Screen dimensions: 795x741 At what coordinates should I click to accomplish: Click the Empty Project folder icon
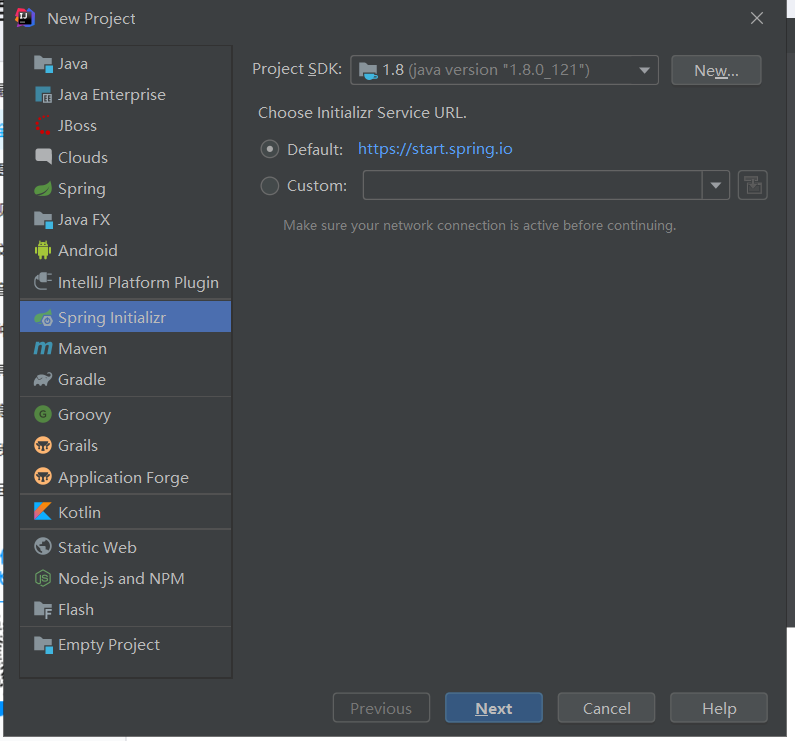[43, 645]
